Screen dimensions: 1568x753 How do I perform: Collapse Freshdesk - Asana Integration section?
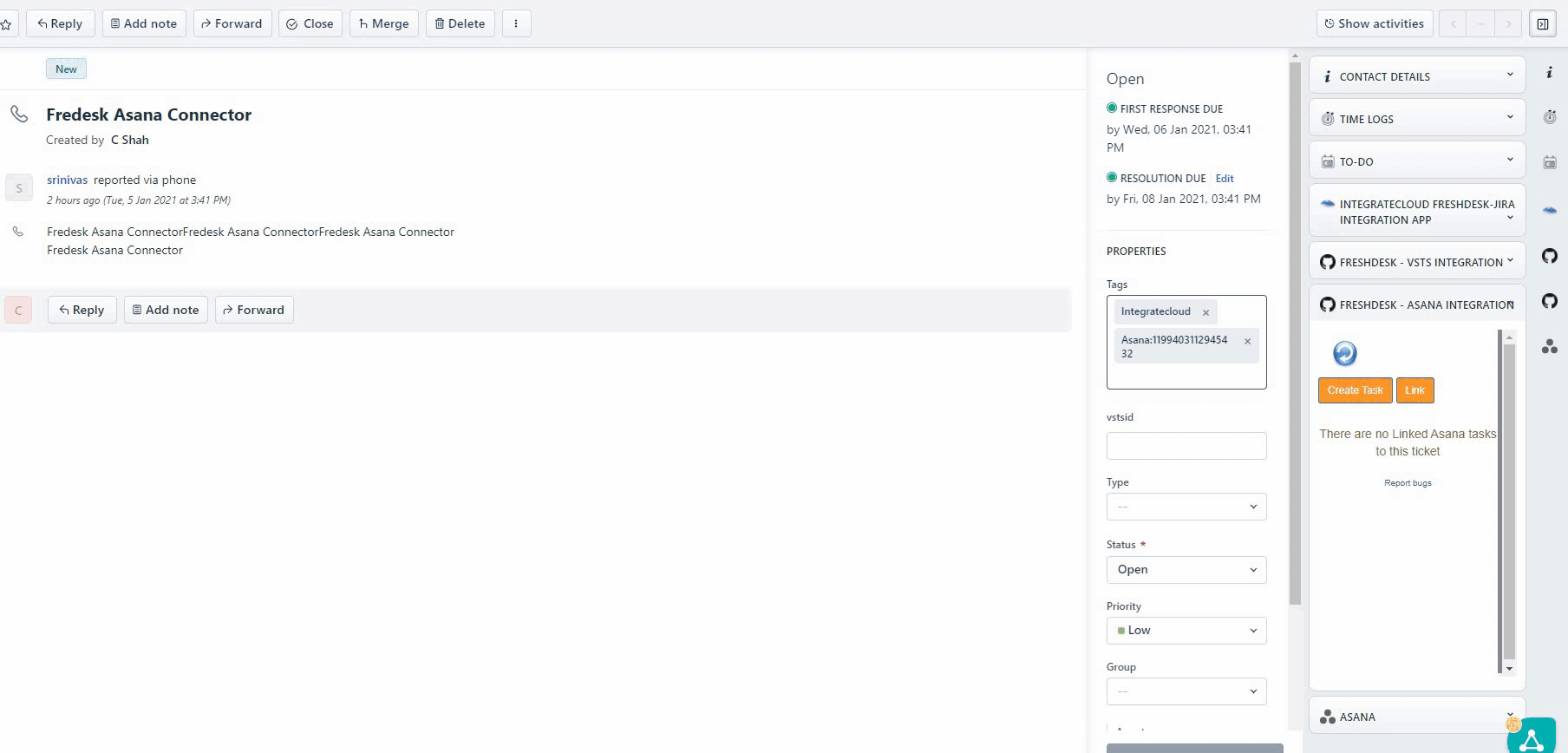tap(1417, 304)
